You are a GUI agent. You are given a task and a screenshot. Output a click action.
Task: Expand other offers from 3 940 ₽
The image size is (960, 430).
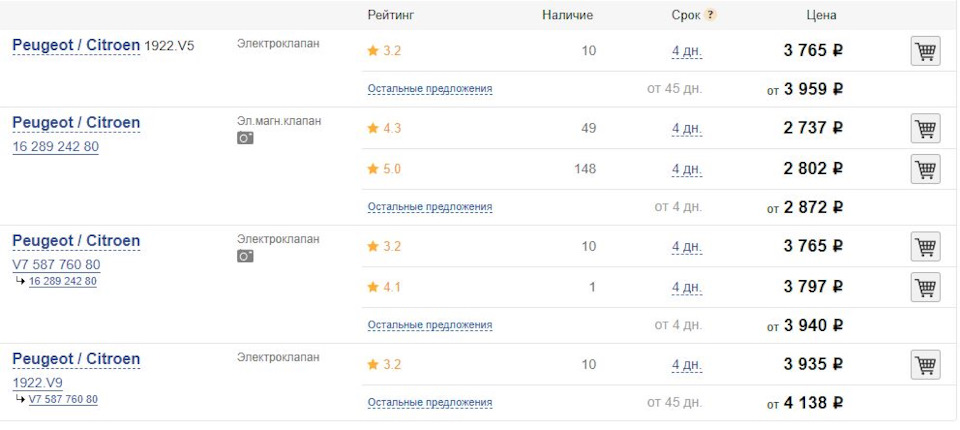[x=429, y=325]
